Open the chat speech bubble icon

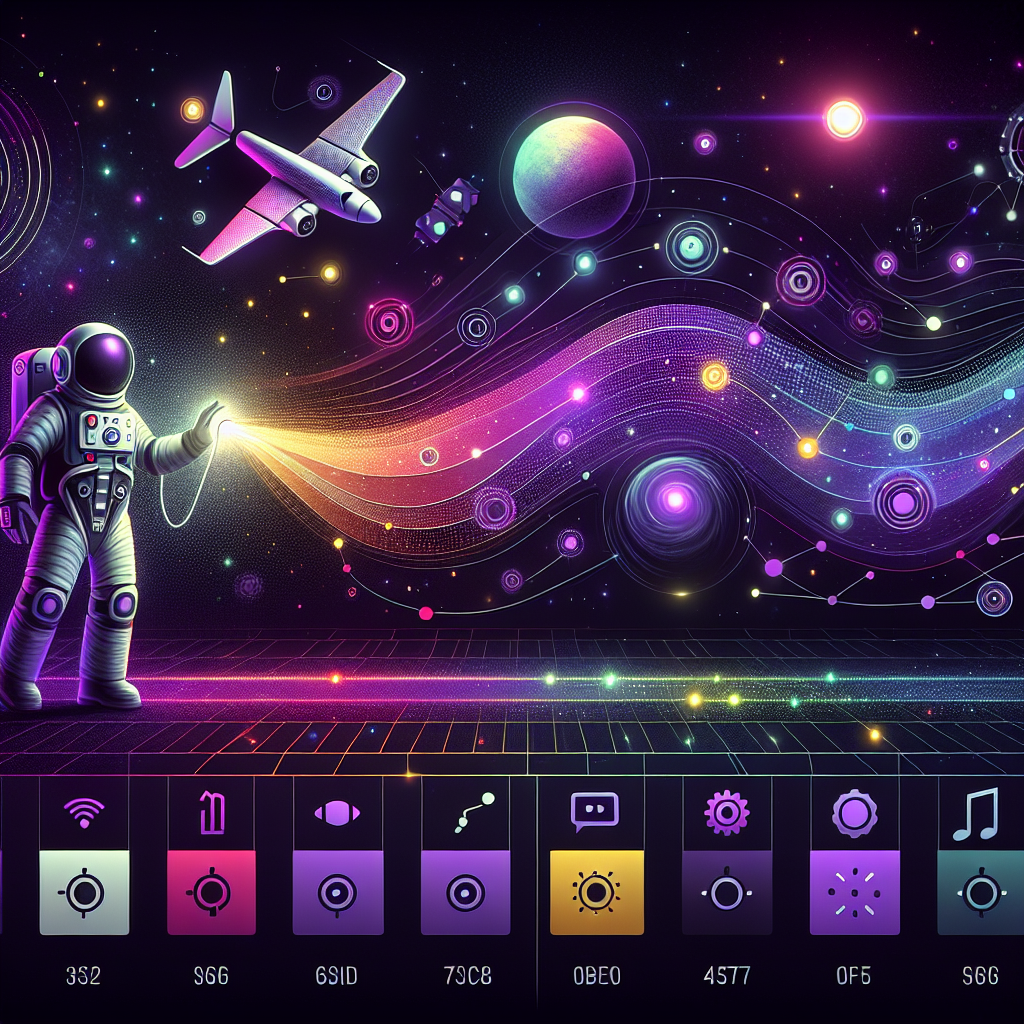click(x=592, y=812)
